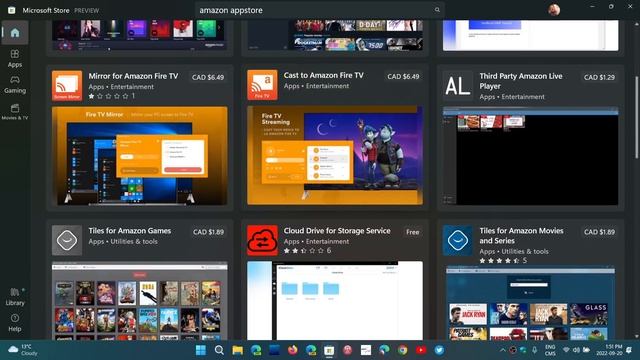Viewport: 640px width, 360px height.
Task: Open the Library in the sidebar
Action: tap(15, 297)
